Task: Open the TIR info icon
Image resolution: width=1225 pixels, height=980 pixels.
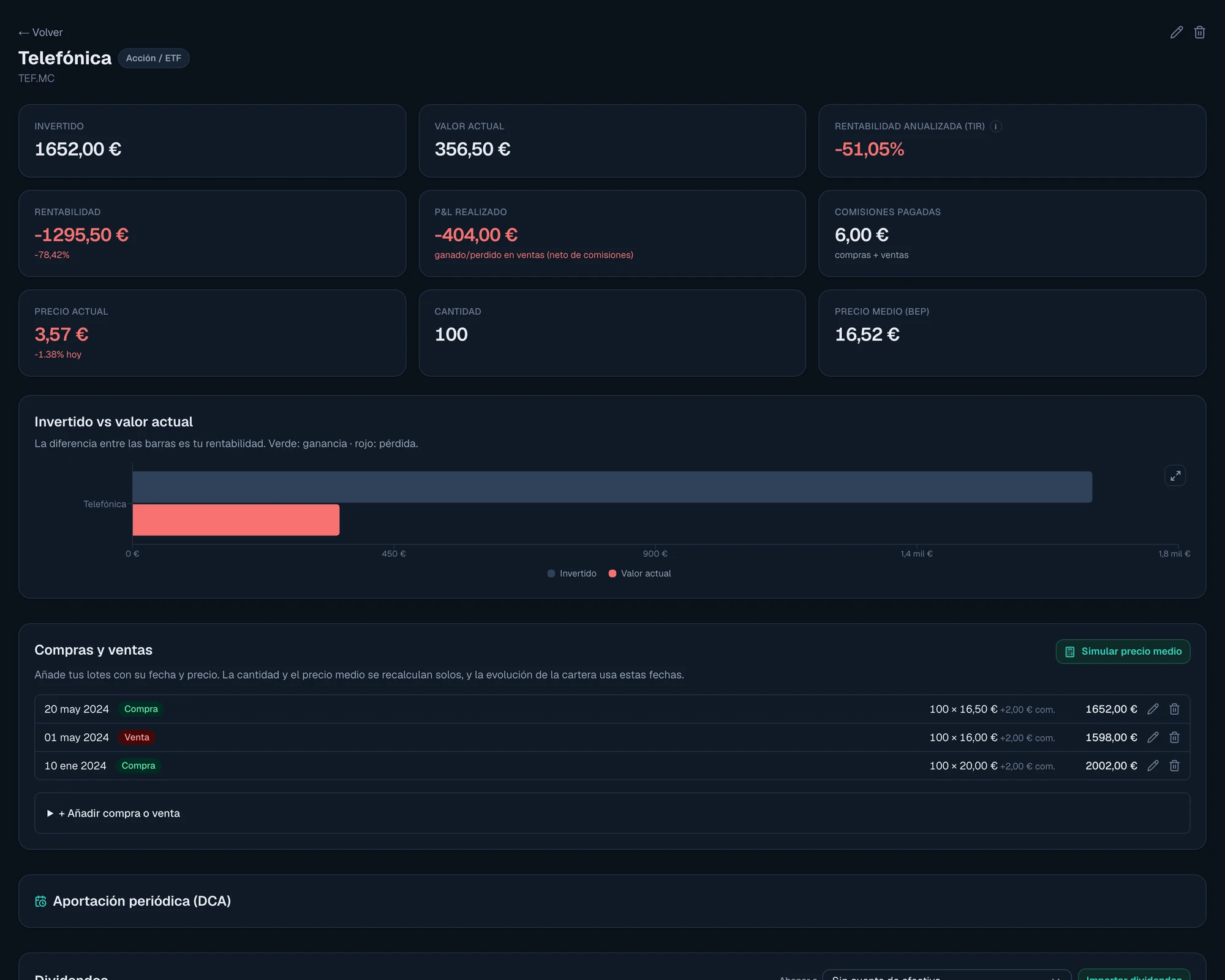Action: coord(996,126)
